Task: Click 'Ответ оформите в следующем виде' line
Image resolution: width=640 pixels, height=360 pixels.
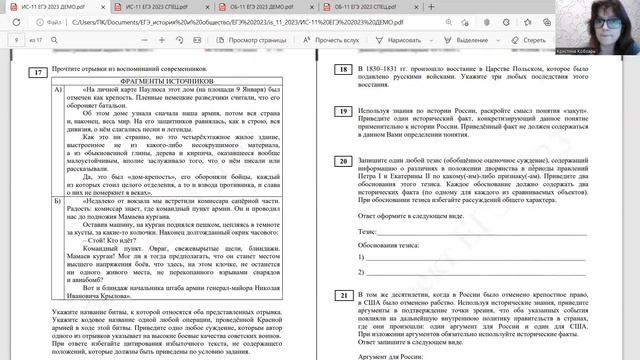Action: tap(411, 216)
